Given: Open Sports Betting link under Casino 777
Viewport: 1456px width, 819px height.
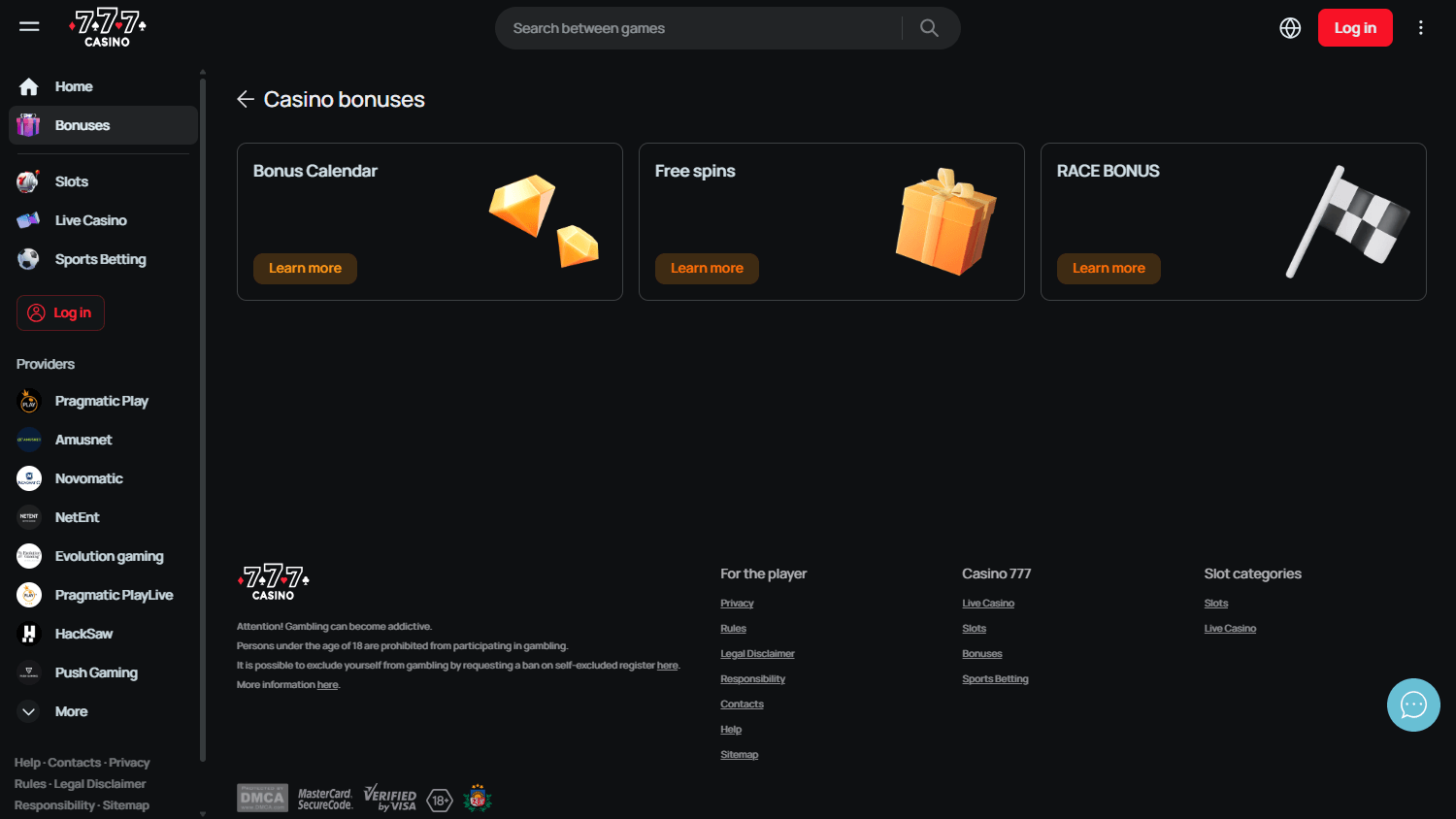Looking at the screenshot, I should tap(995, 679).
